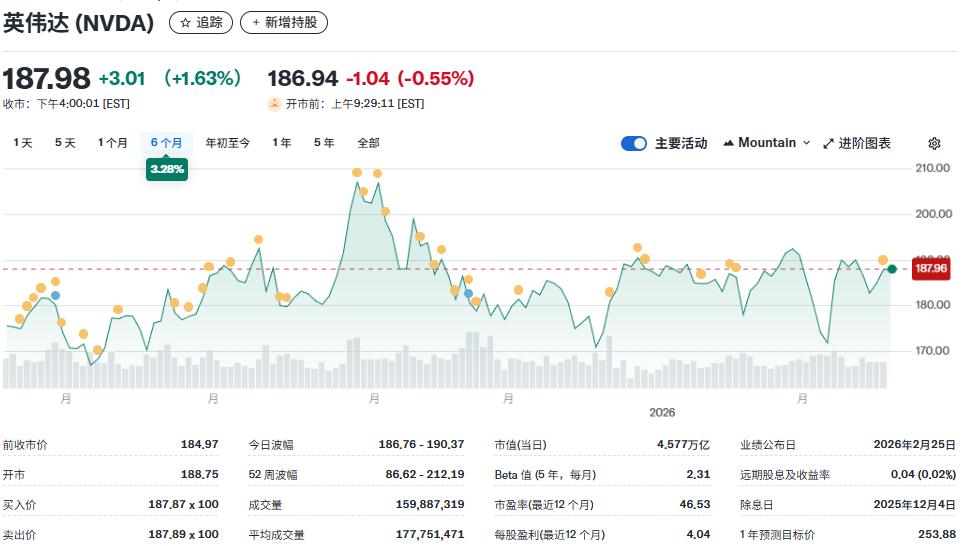Select the 年初至今 time range

click(228, 143)
